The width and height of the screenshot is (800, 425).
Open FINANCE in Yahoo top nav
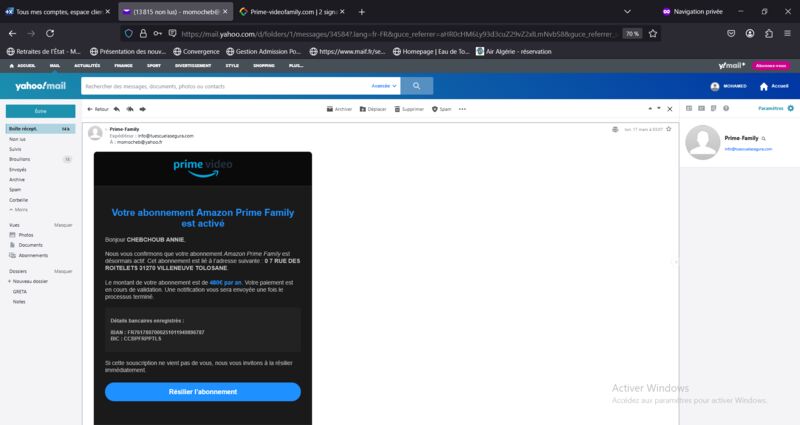123,66
